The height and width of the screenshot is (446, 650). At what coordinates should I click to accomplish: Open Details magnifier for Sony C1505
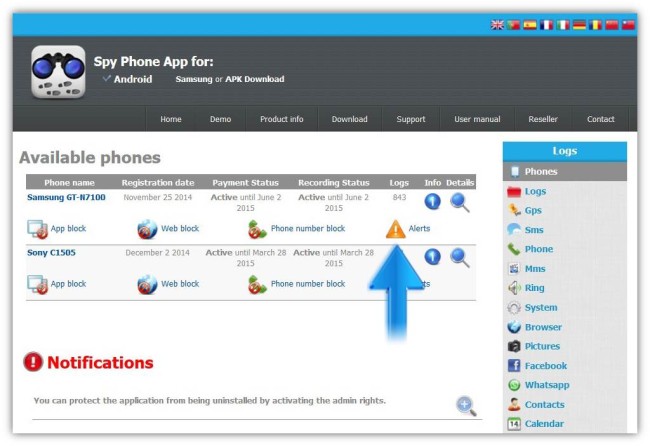460,258
